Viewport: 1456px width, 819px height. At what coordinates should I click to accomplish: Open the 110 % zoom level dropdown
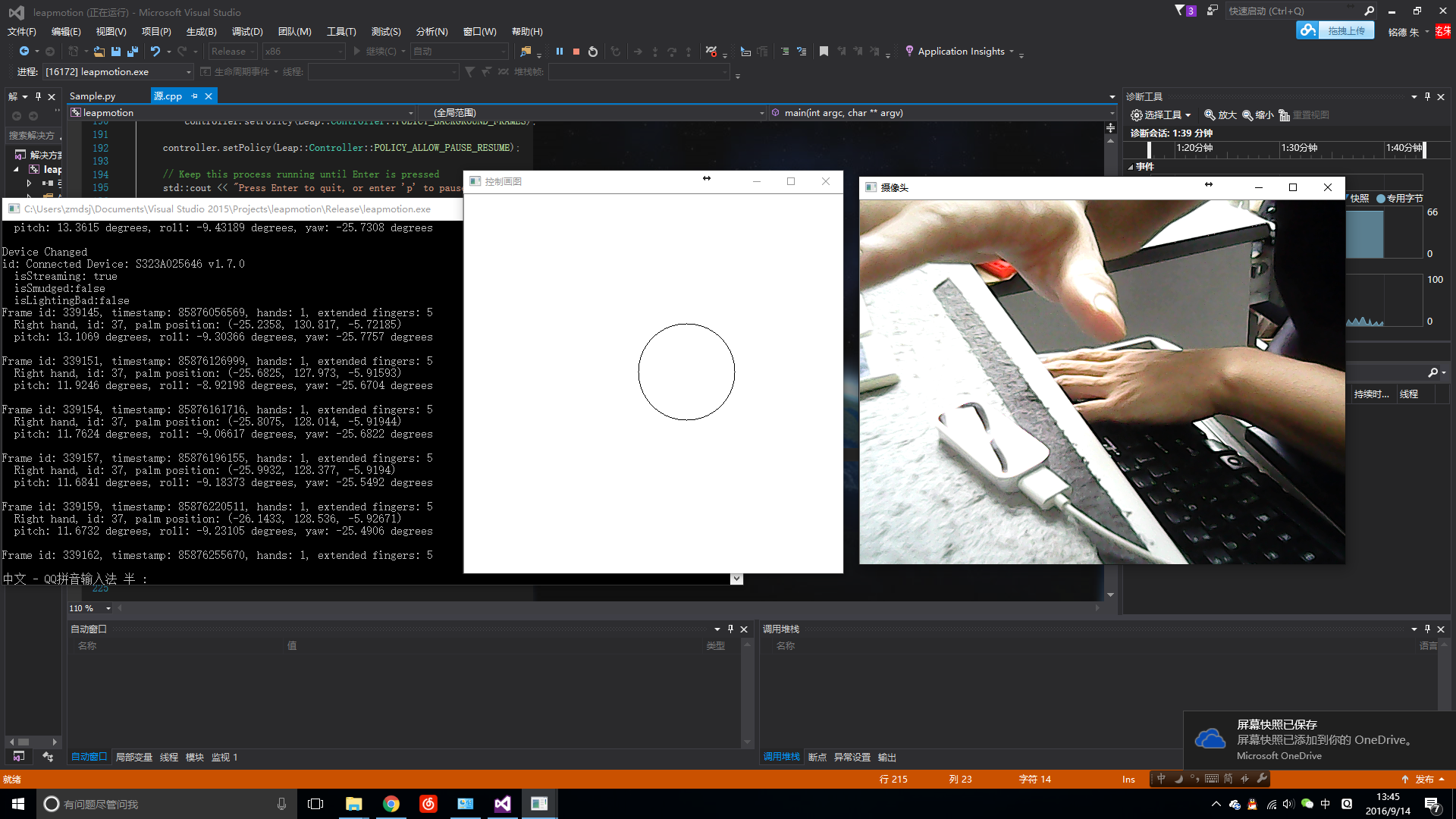tap(89, 608)
